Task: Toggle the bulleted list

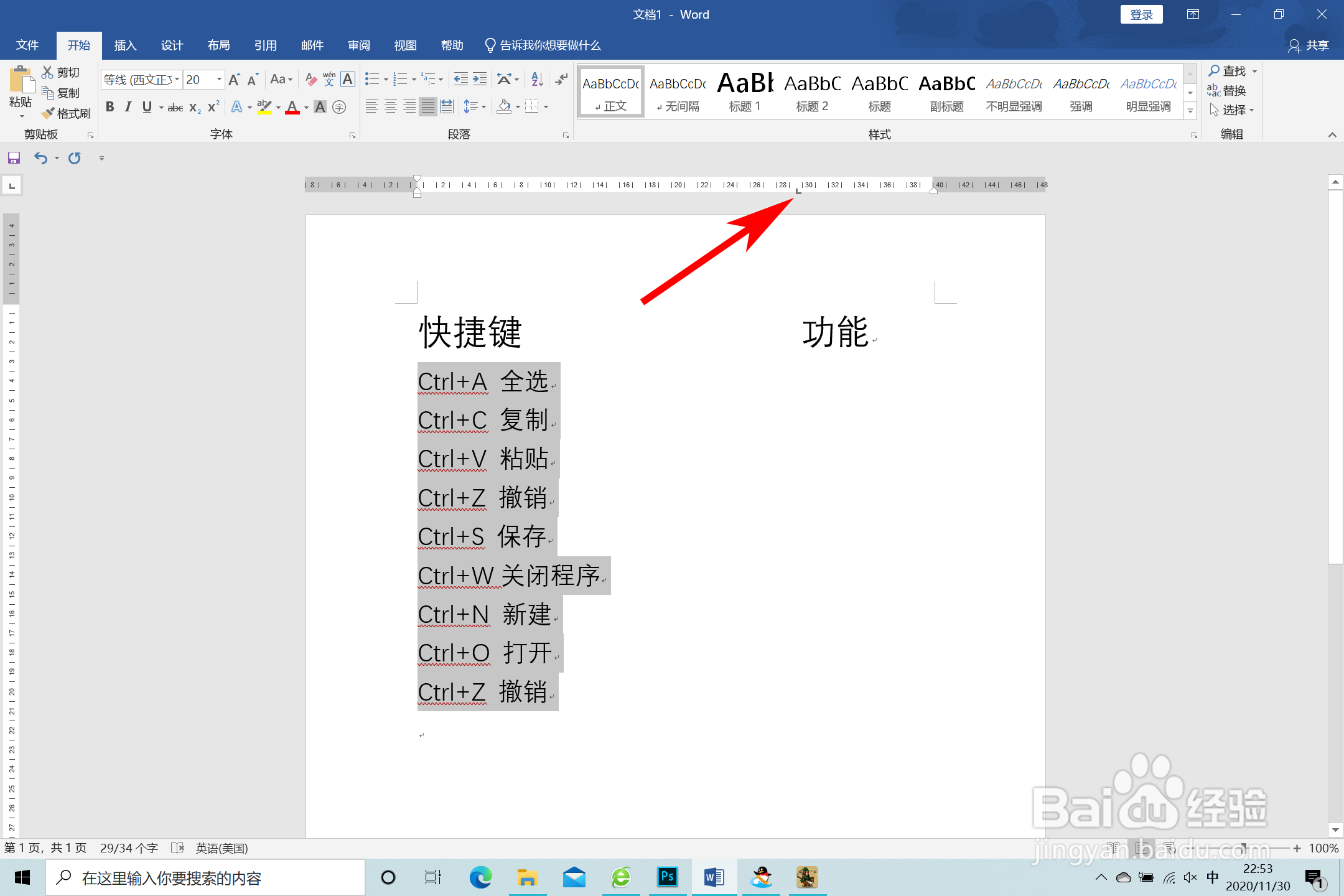Action: coord(371,79)
